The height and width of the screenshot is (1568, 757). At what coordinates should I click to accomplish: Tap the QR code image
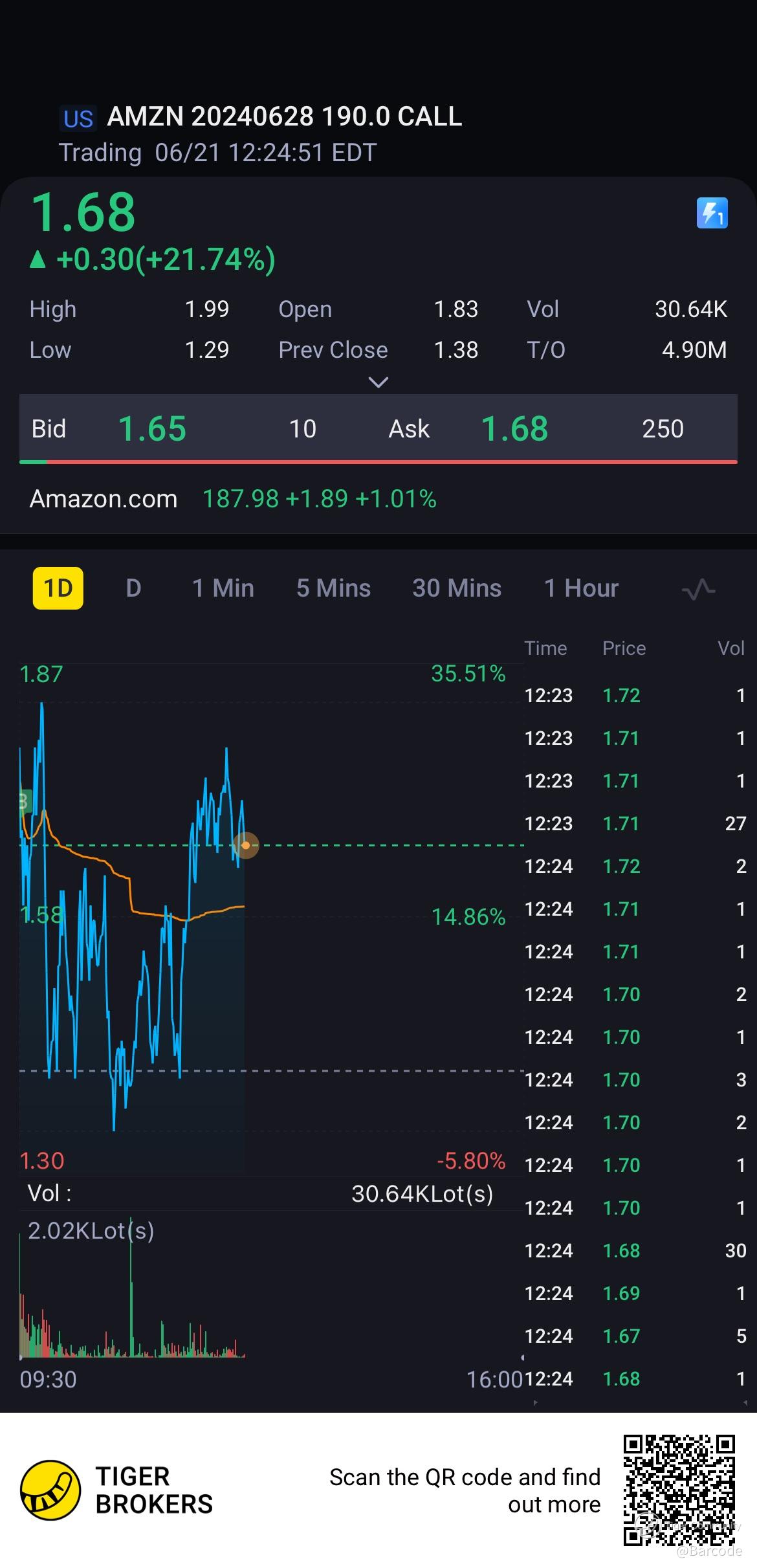click(679, 1490)
